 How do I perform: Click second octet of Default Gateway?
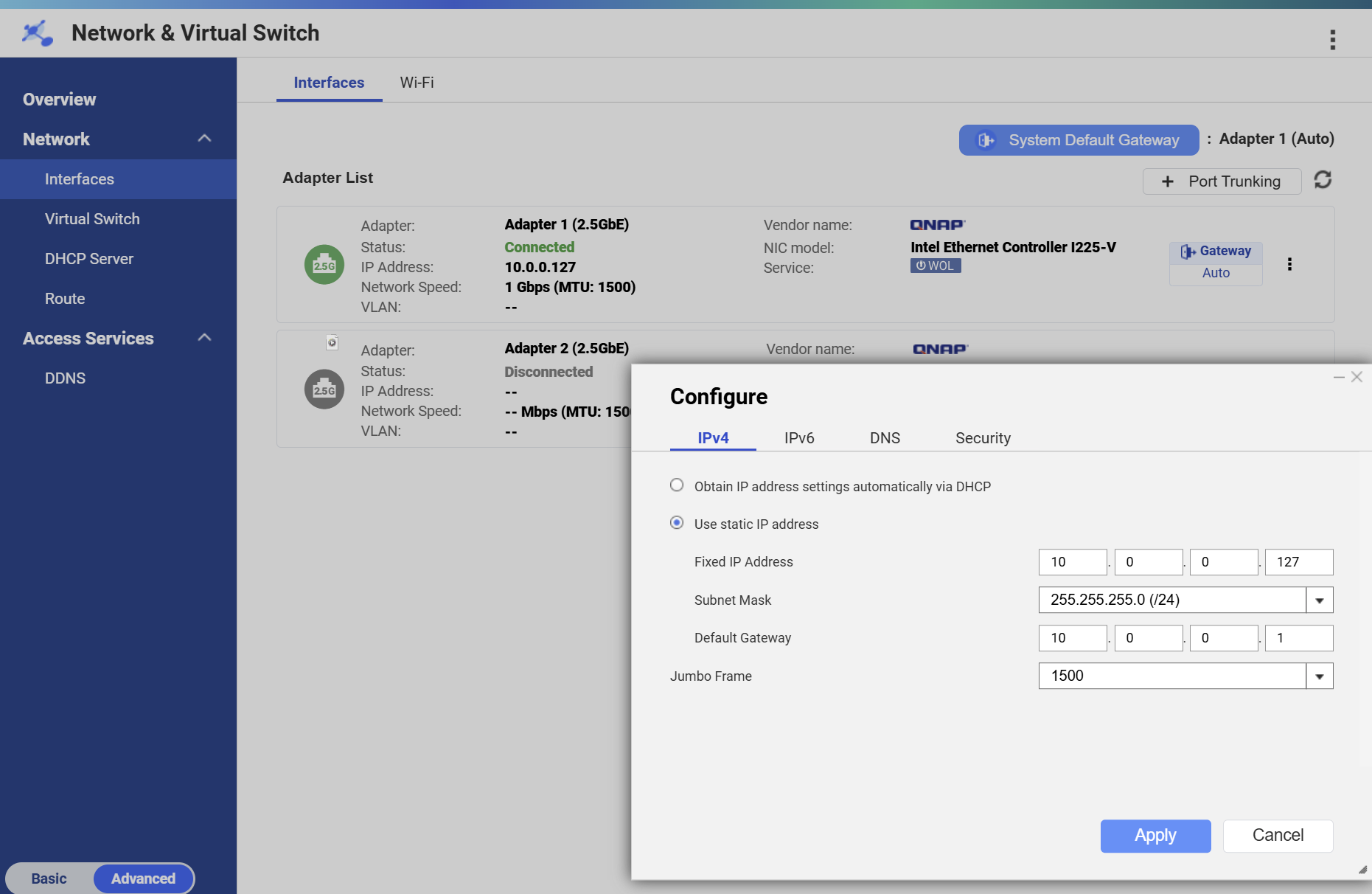(1149, 638)
